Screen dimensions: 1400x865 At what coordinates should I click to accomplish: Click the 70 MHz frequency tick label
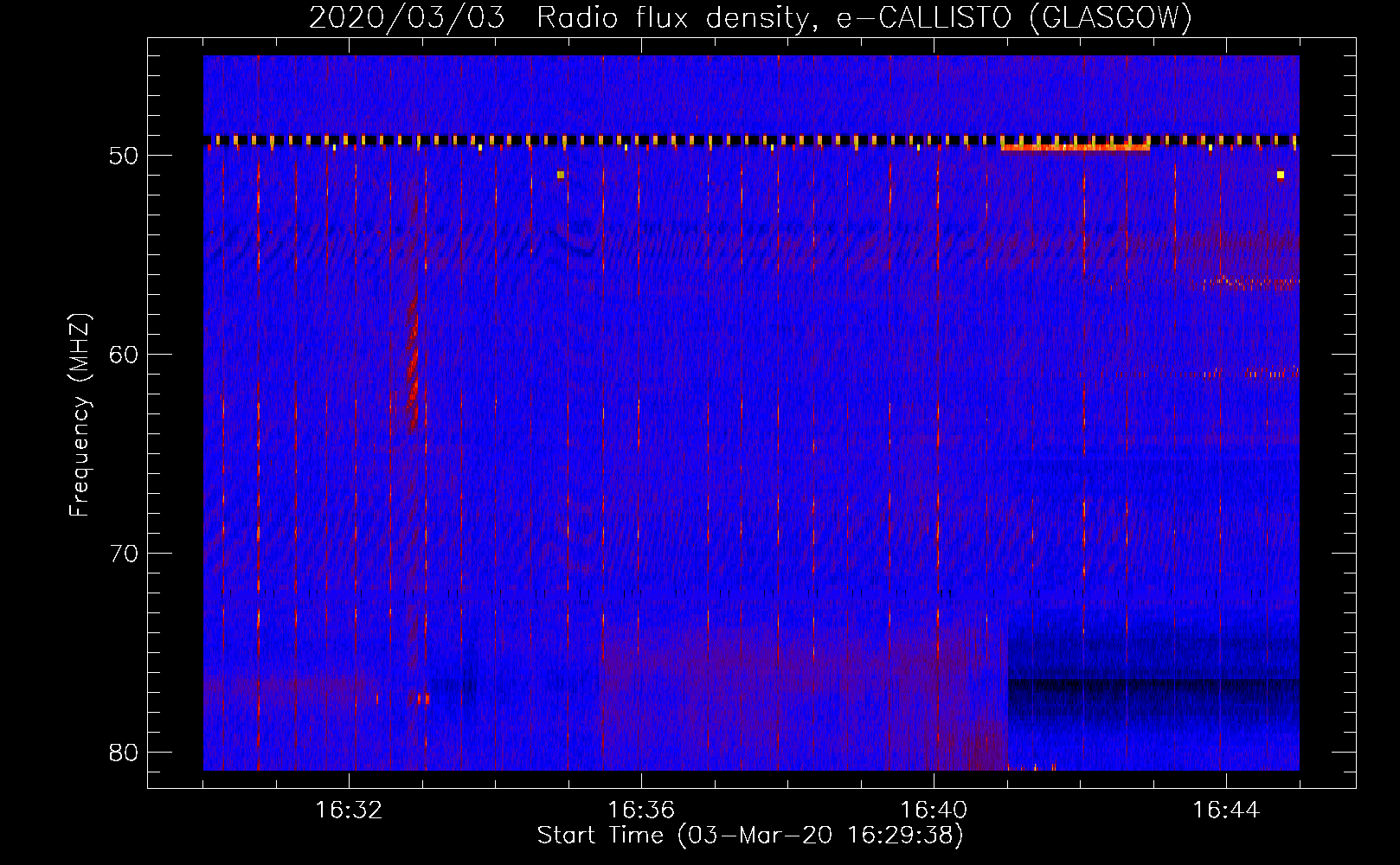click(125, 554)
